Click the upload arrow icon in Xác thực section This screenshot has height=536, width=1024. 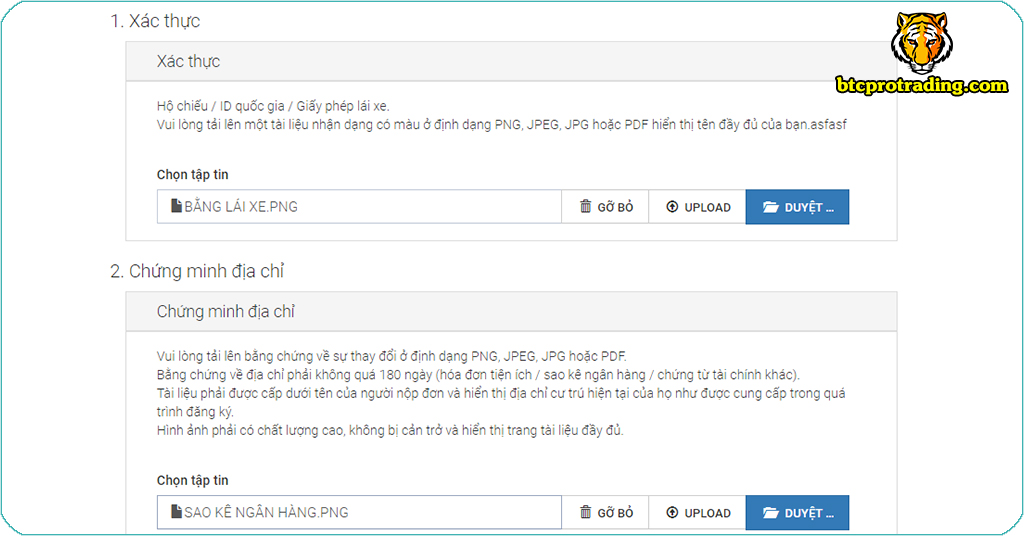[x=672, y=207]
